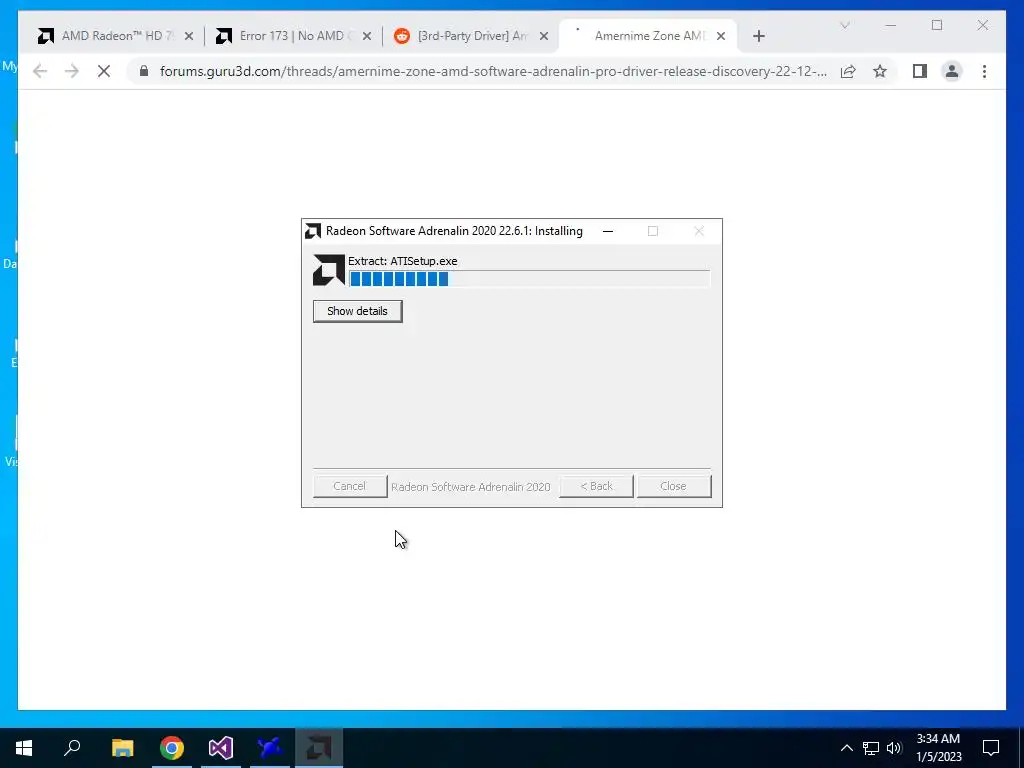Viewport: 1024px width, 768px height.
Task: Bookmark this page with the star icon
Action: 880,71
